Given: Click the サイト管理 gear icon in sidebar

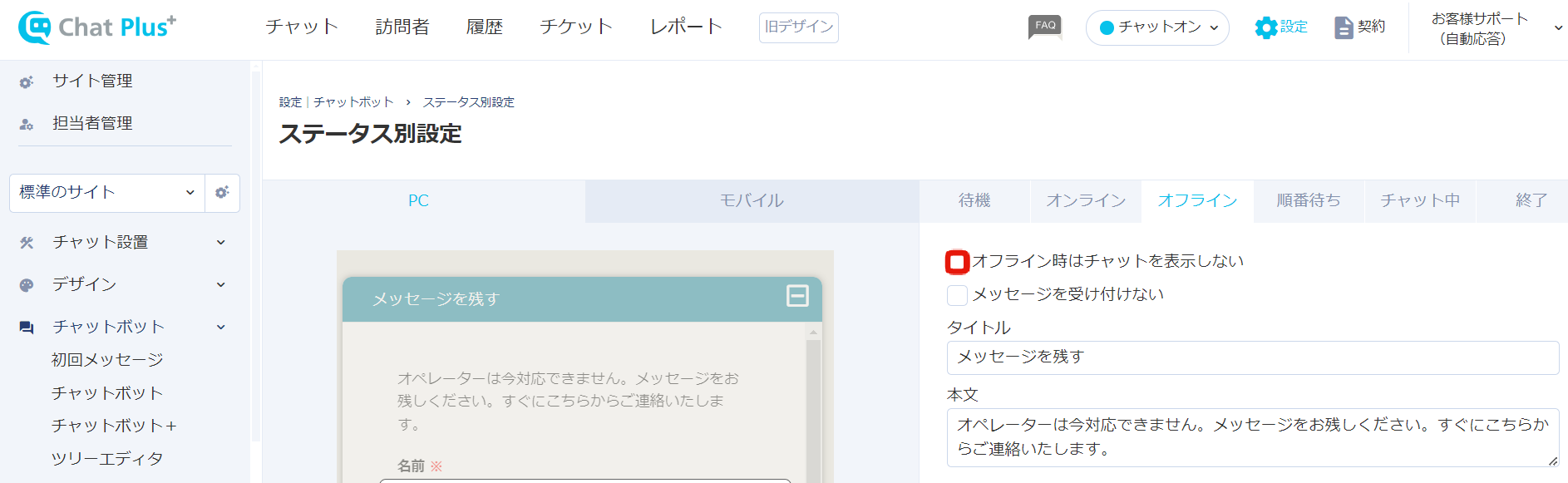Looking at the screenshot, I should 27,82.
